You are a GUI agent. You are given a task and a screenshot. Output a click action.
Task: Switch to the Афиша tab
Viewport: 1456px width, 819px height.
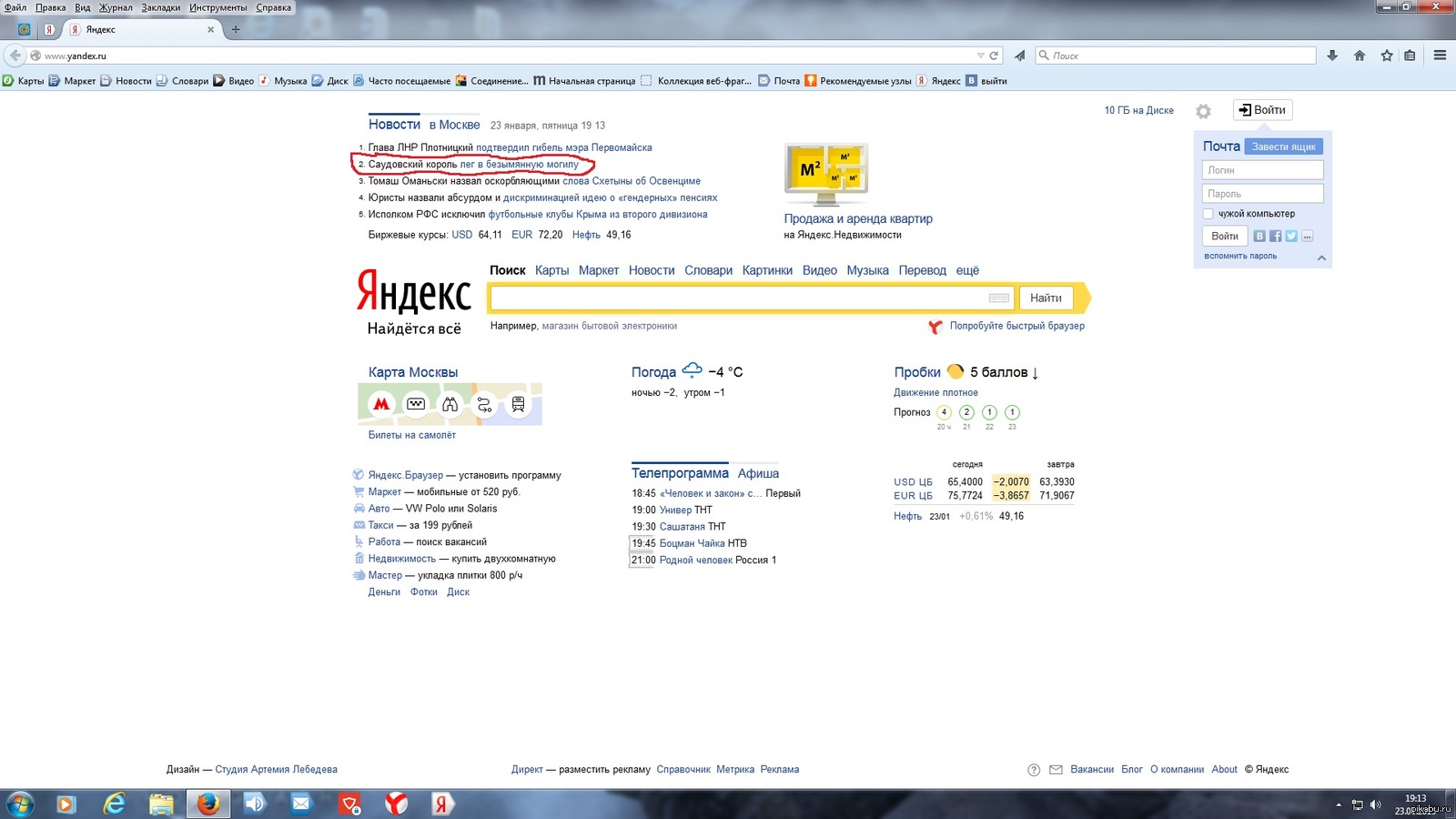(x=758, y=473)
